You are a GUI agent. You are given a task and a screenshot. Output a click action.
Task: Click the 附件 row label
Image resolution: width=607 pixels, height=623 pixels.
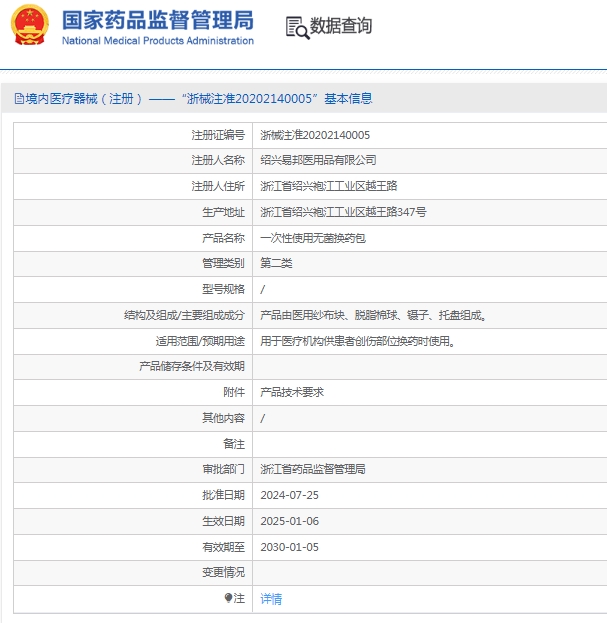pyautogui.click(x=234, y=392)
